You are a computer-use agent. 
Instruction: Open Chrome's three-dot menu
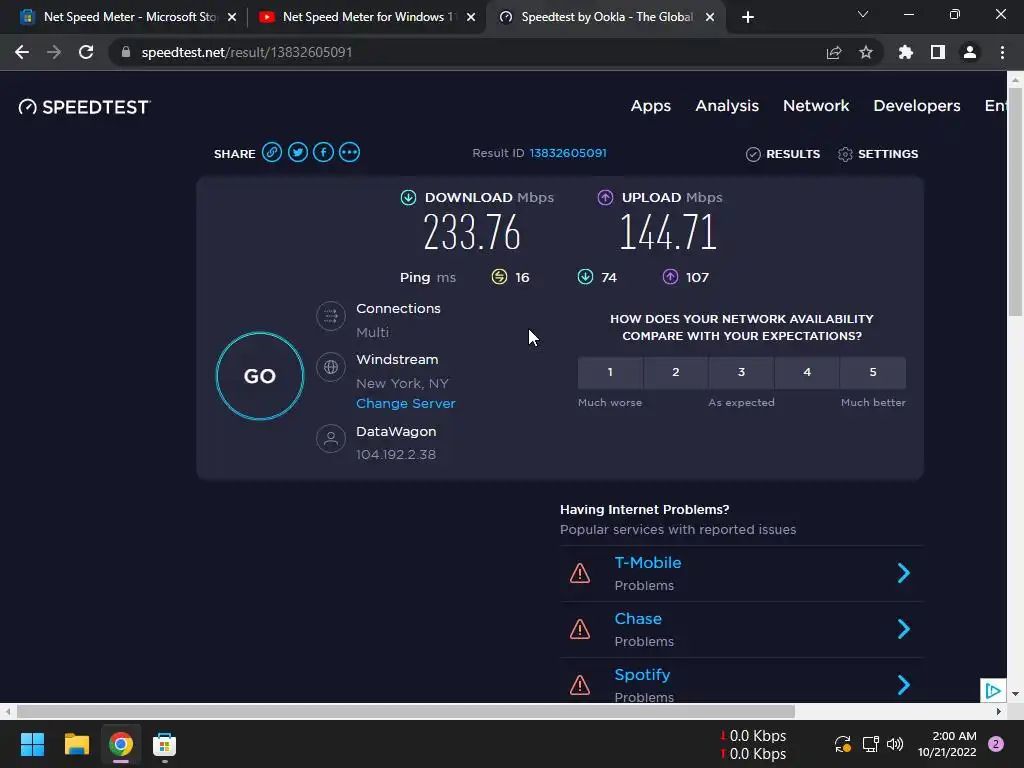click(x=1002, y=52)
